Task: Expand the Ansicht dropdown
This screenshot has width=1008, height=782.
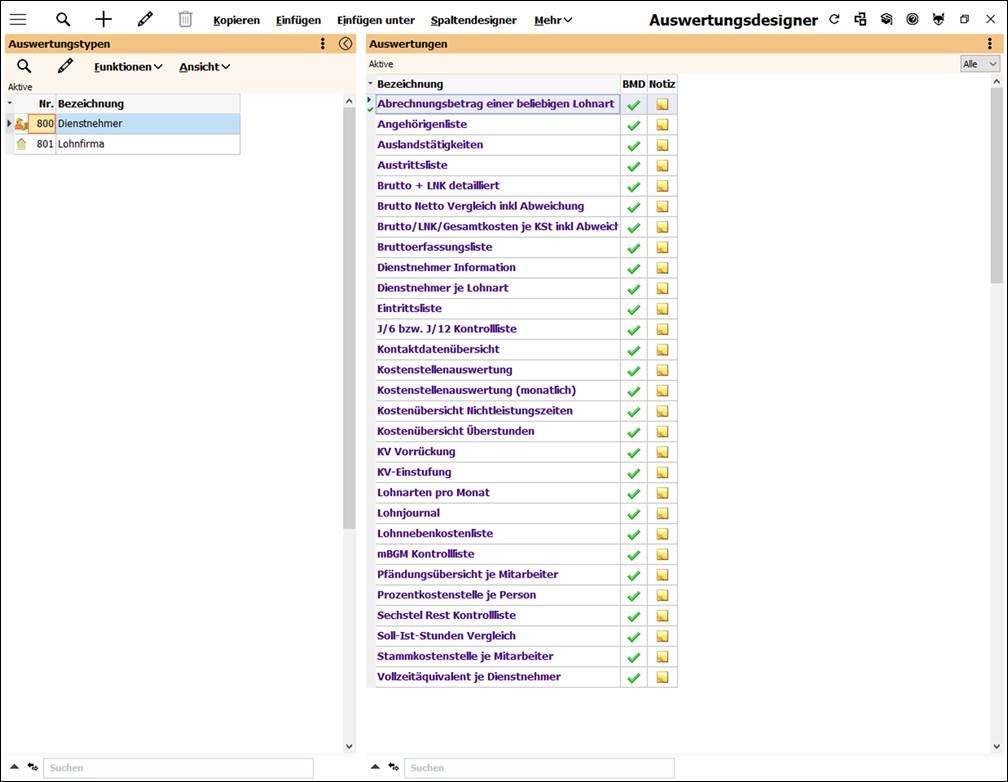Action: (x=204, y=67)
